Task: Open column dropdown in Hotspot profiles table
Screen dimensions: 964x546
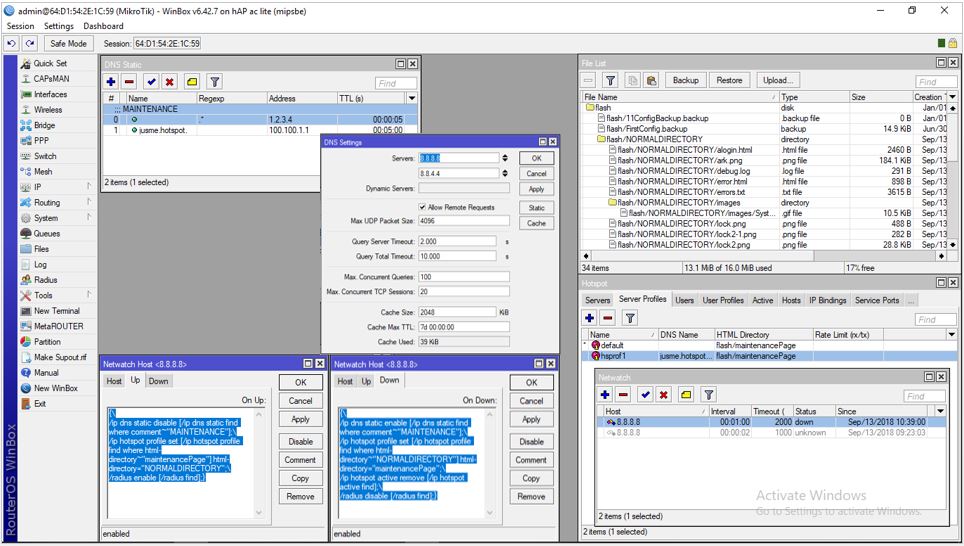Action: pyautogui.click(x=952, y=334)
